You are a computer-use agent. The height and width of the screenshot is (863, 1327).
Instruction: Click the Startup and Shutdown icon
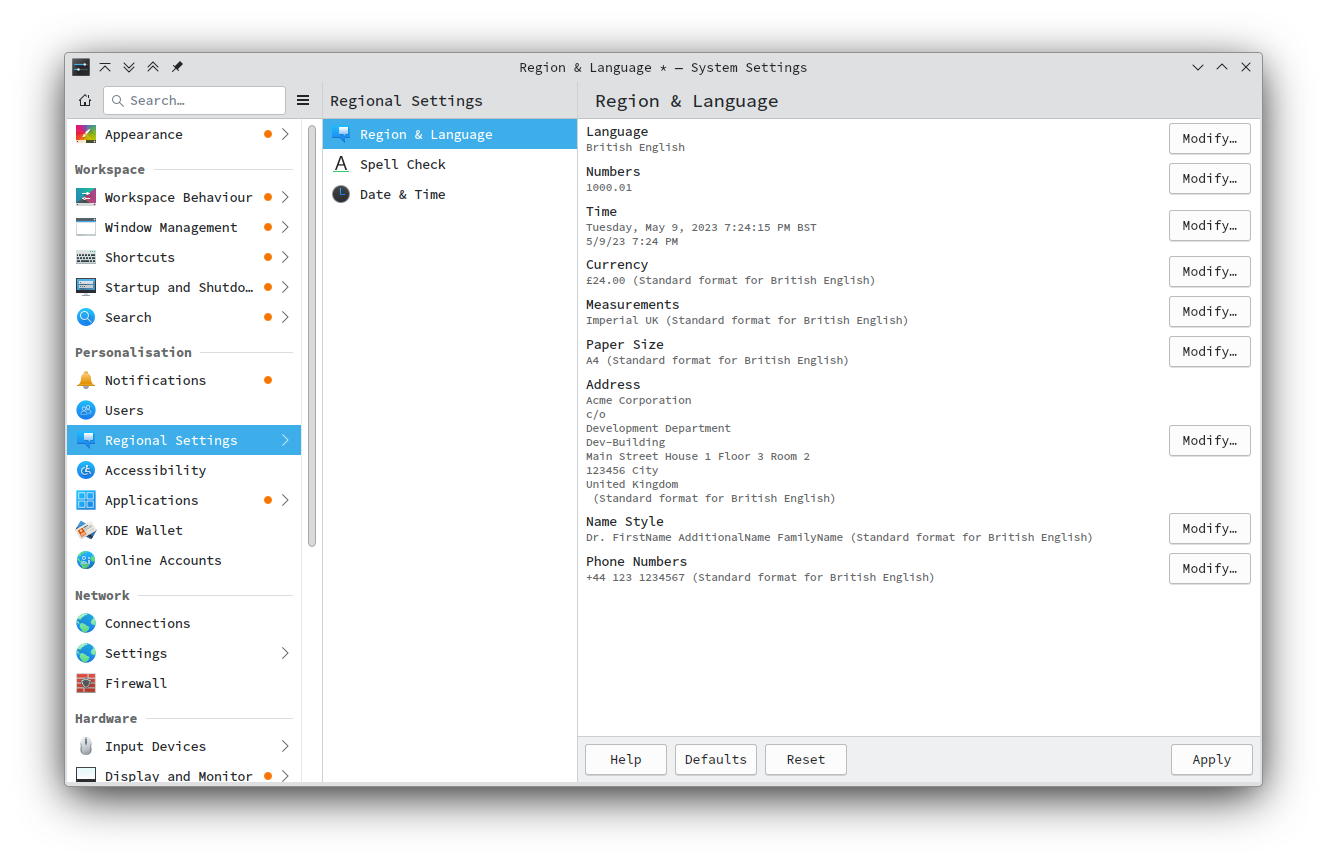[86, 287]
